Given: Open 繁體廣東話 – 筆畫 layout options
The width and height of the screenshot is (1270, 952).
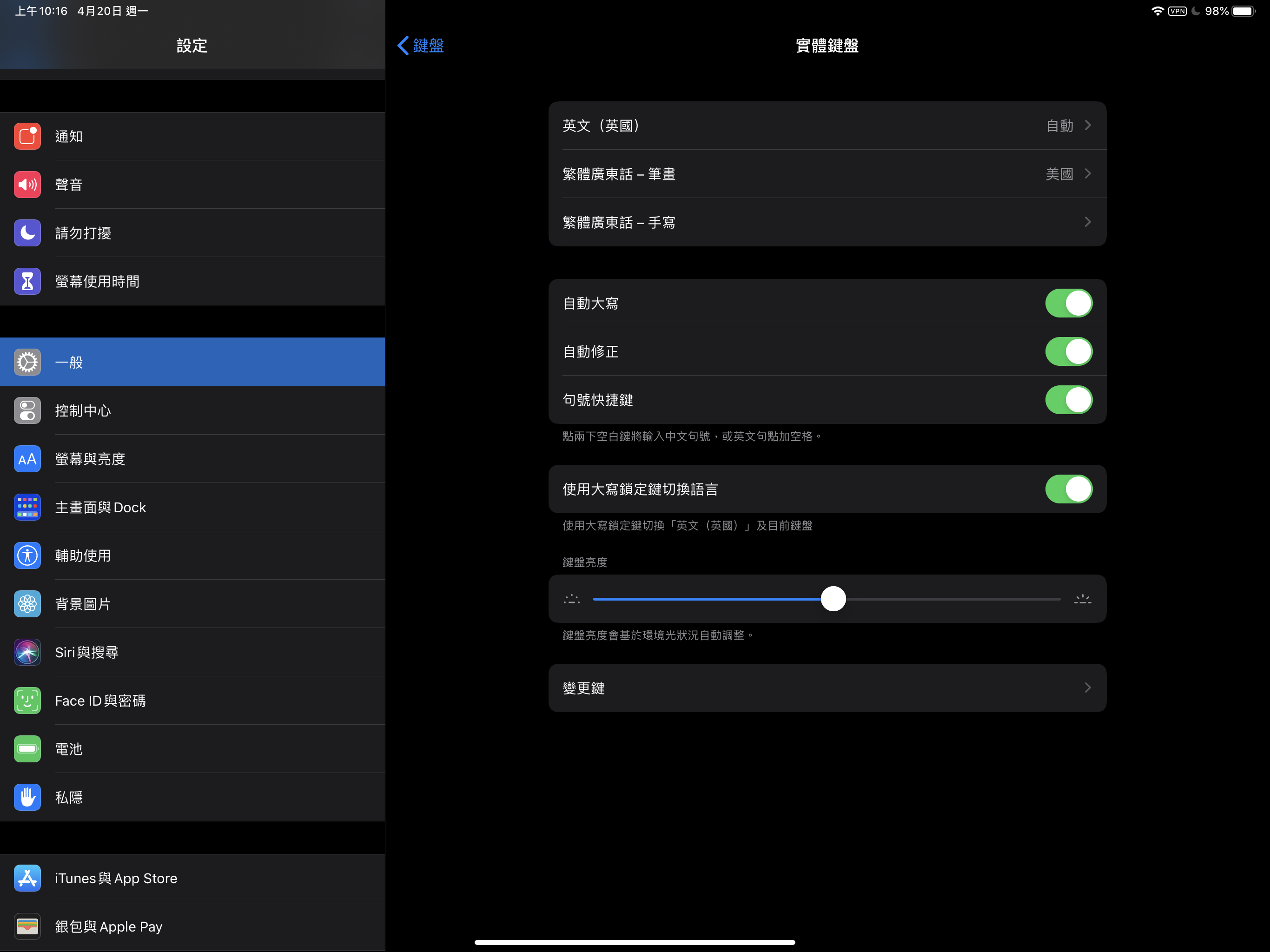Looking at the screenshot, I should tap(827, 174).
